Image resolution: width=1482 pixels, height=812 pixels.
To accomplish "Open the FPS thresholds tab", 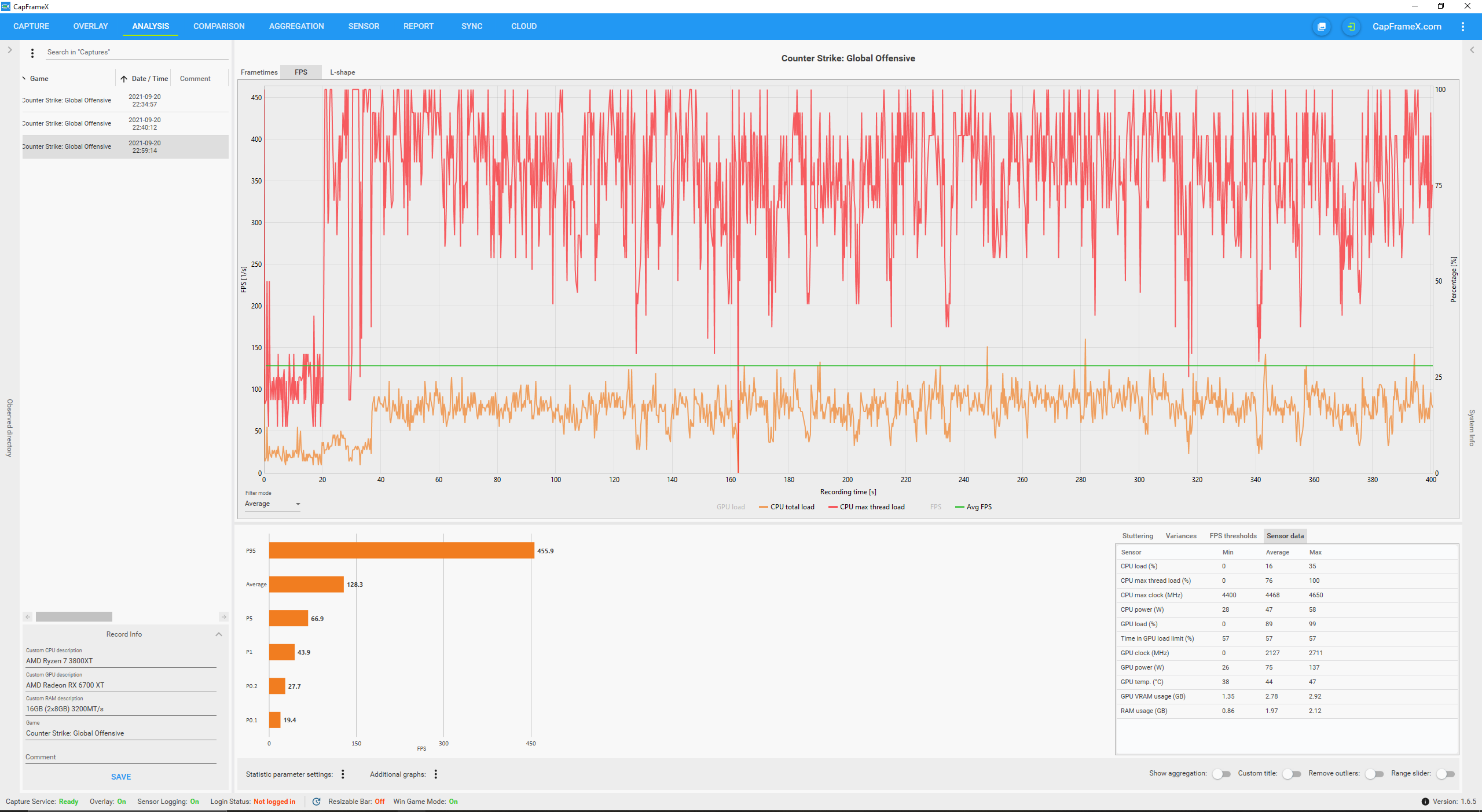I will pos(1233,536).
